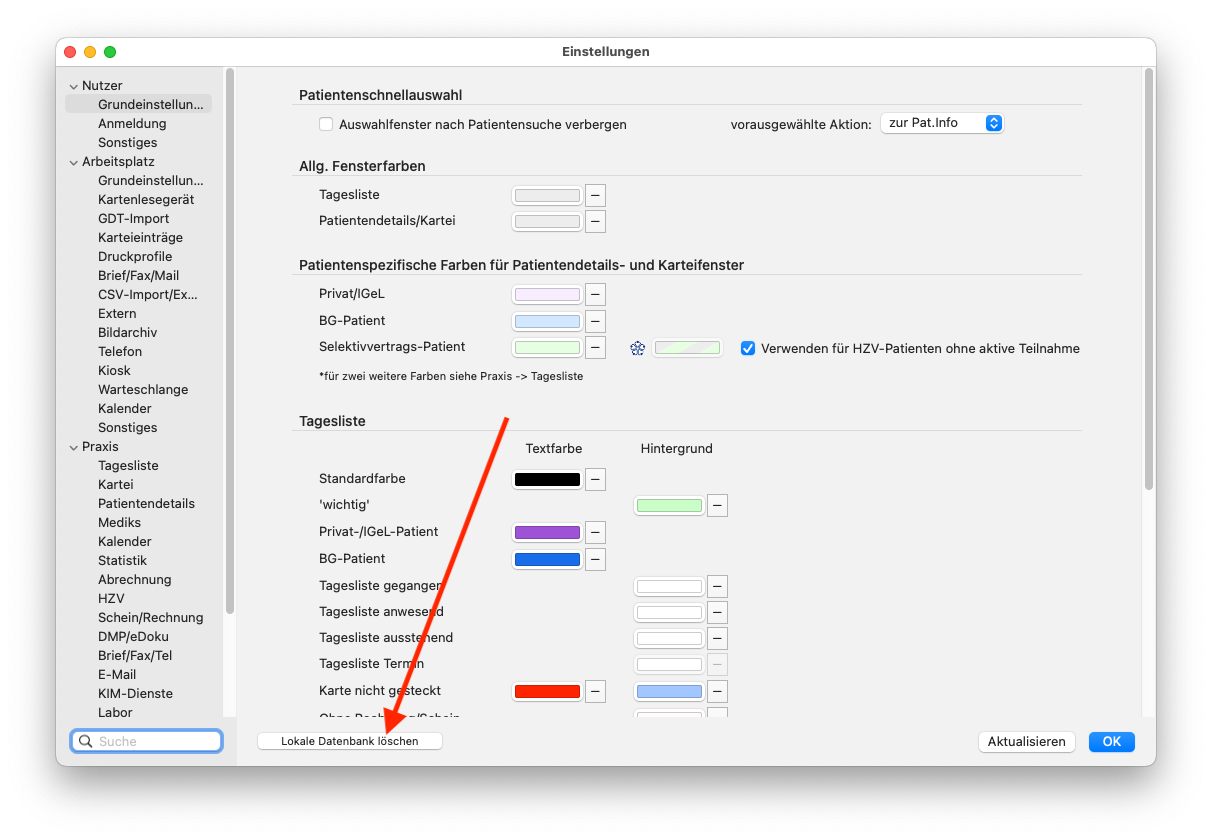1212x840 pixels.
Task: Select Labor in the sidebar
Action: pos(115,713)
